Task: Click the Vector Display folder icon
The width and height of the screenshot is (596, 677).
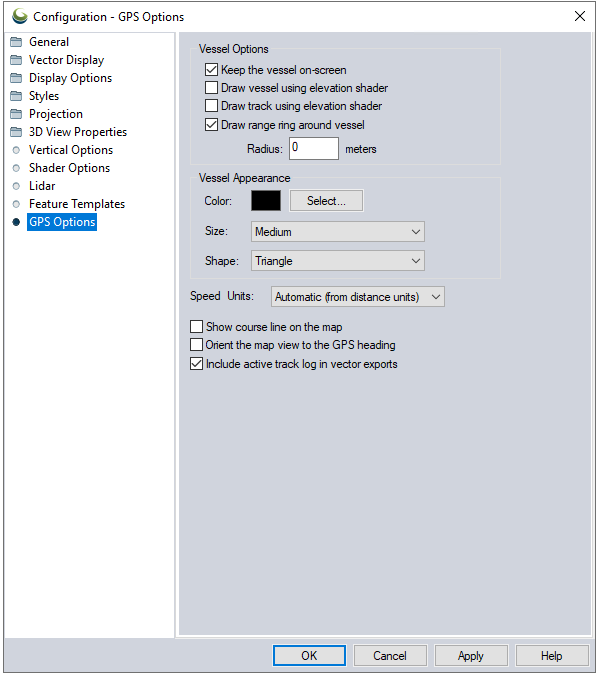Action: pyautogui.click(x=16, y=60)
